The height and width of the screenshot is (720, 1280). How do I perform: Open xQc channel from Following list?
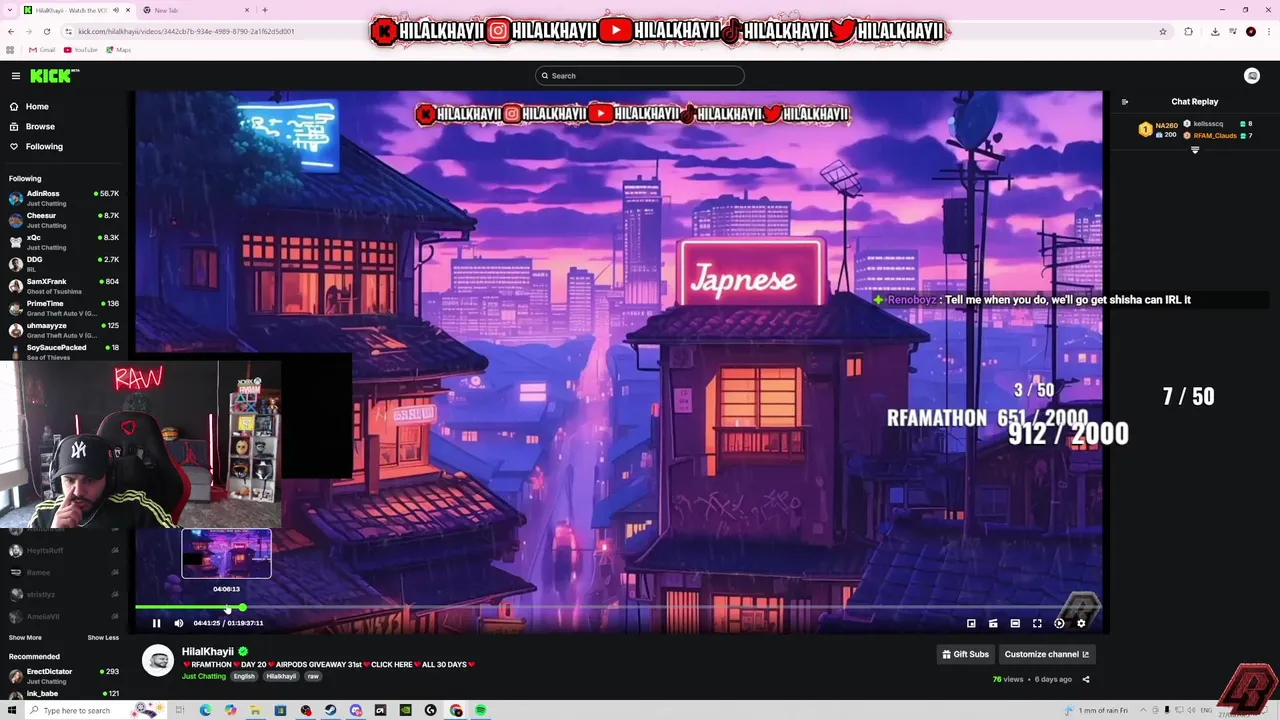coord(63,242)
